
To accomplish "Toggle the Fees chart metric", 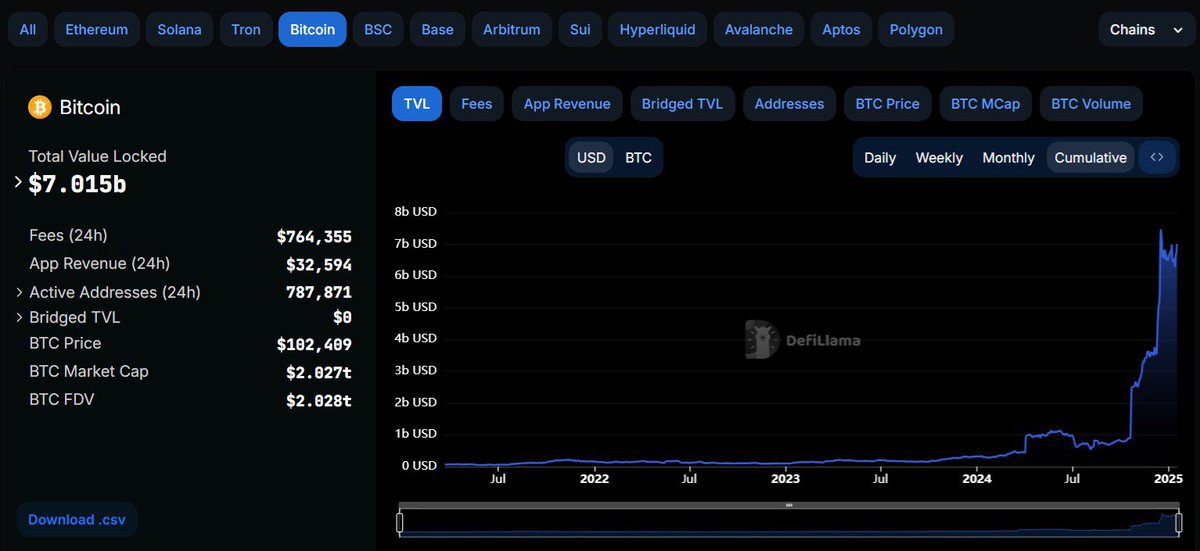I will (x=477, y=104).
